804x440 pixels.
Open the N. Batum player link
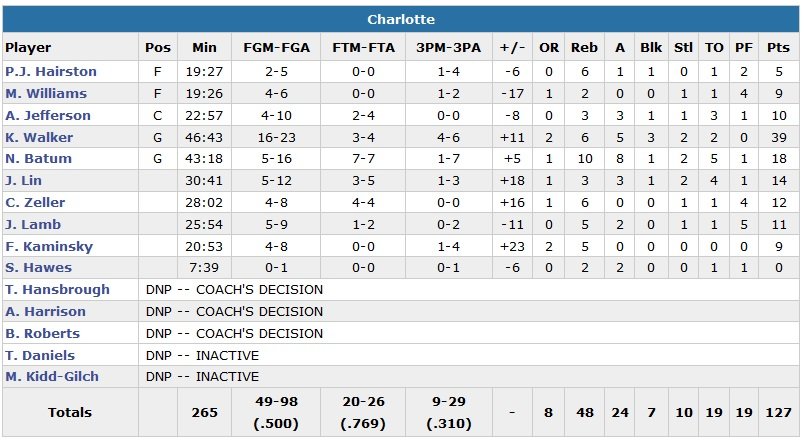pyautogui.click(x=38, y=160)
